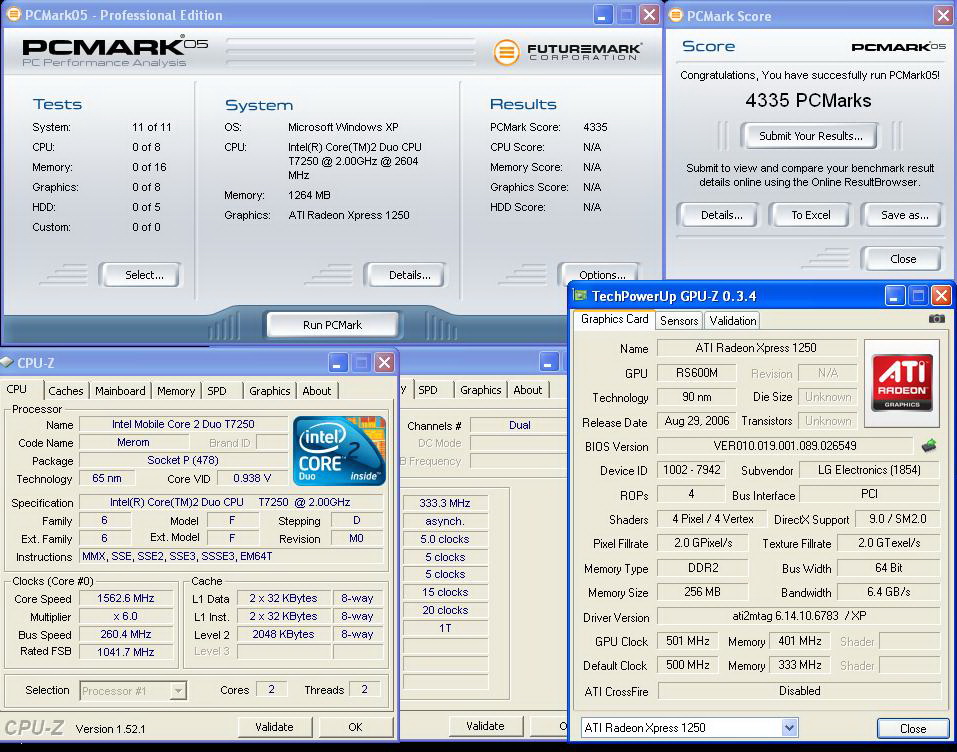Click the CPU-Z title bar app icon

pos(7,363)
